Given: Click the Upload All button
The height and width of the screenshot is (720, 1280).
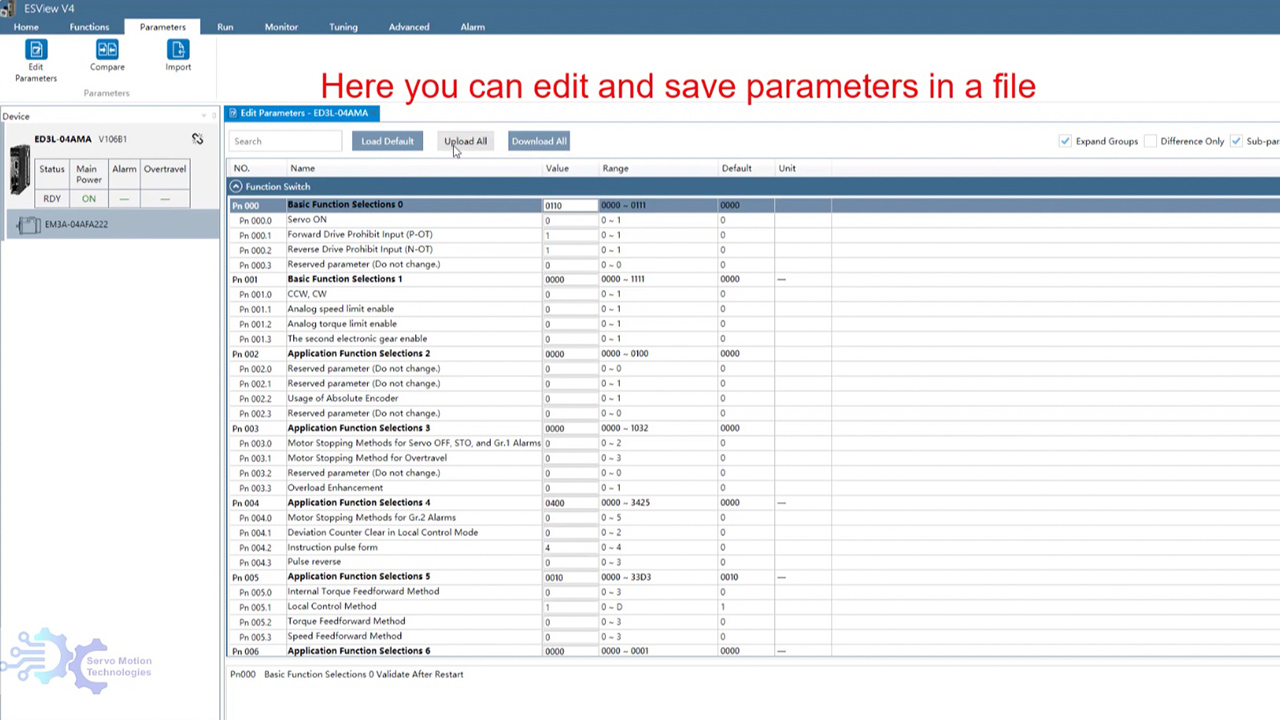Looking at the screenshot, I should pos(465,141).
